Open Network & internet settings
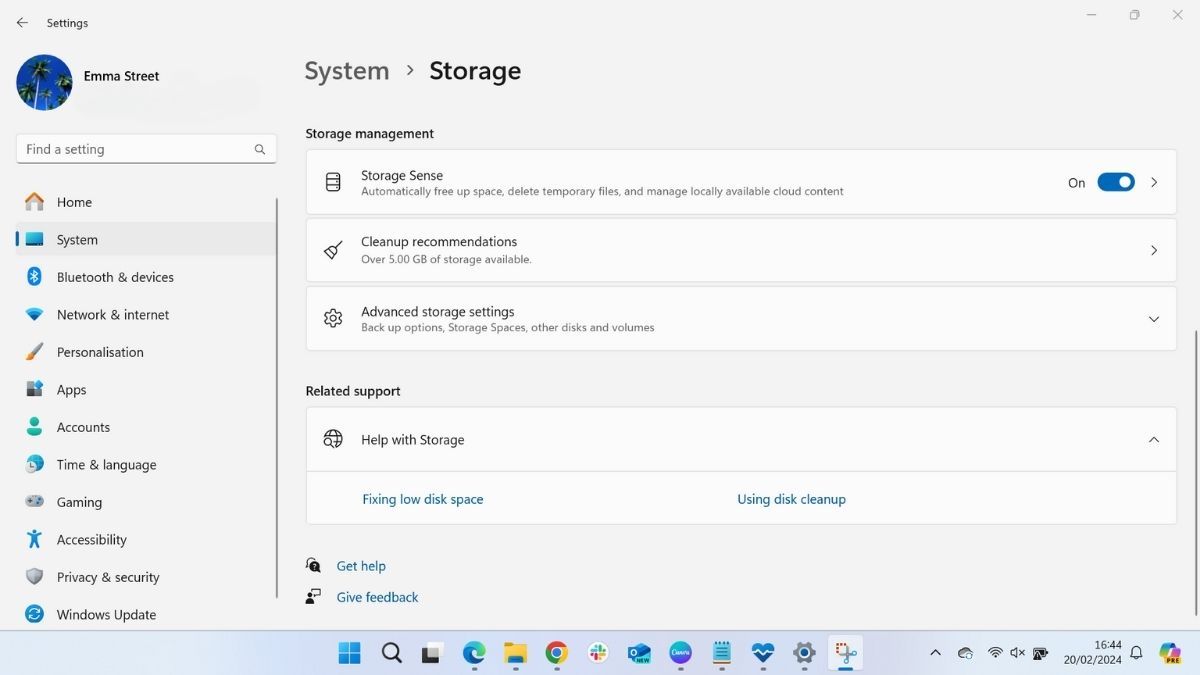The width and height of the screenshot is (1200, 675). tap(112, 314)
